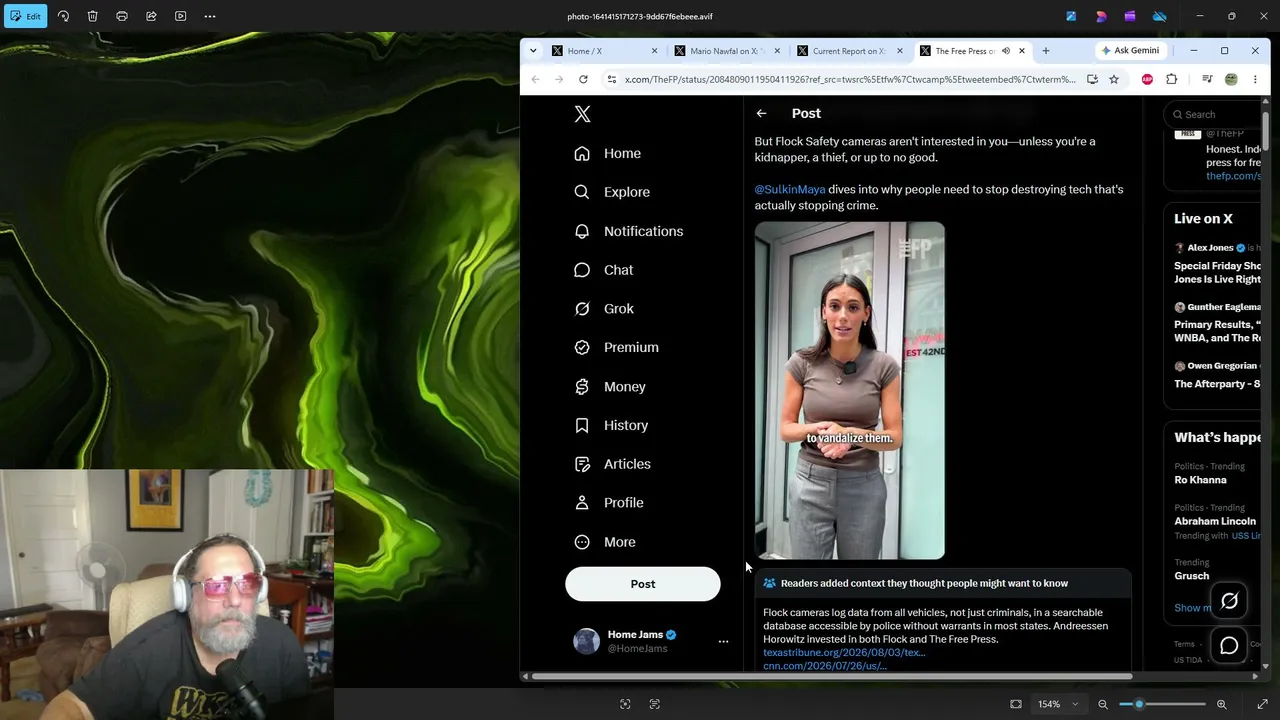The height and width of the screenshot is (720, 1280).
Task: Click the install app icon in address bar
Action: coord(1092,79)
